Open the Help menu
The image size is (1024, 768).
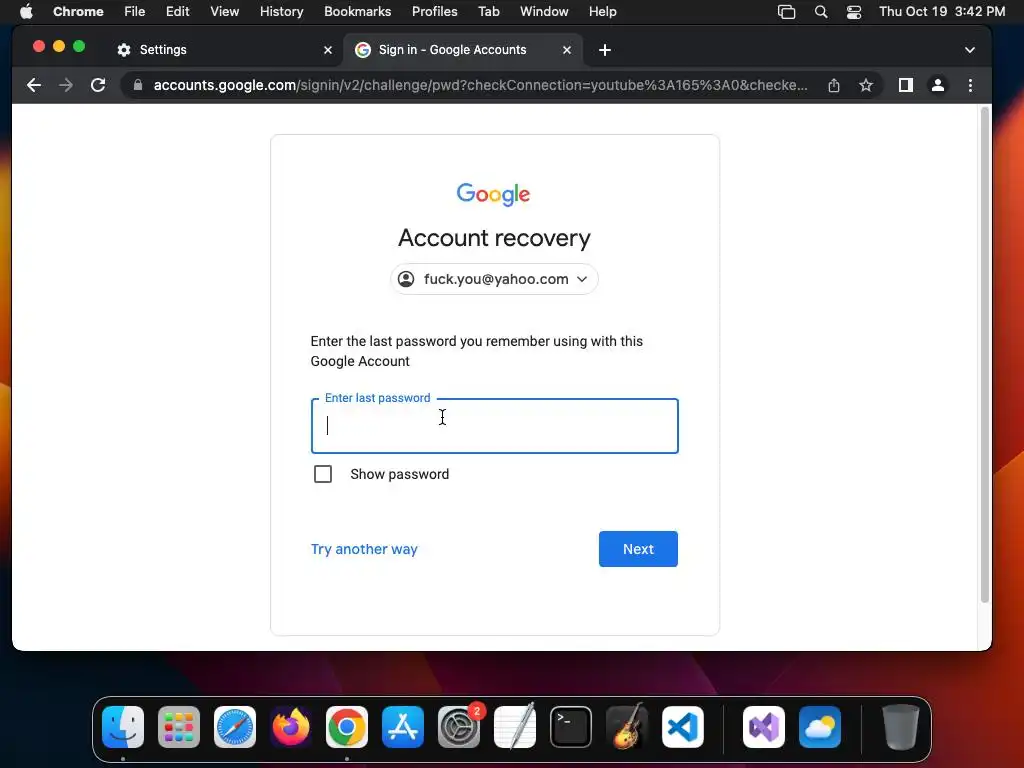pyautogui.click(x=602, y=12)
